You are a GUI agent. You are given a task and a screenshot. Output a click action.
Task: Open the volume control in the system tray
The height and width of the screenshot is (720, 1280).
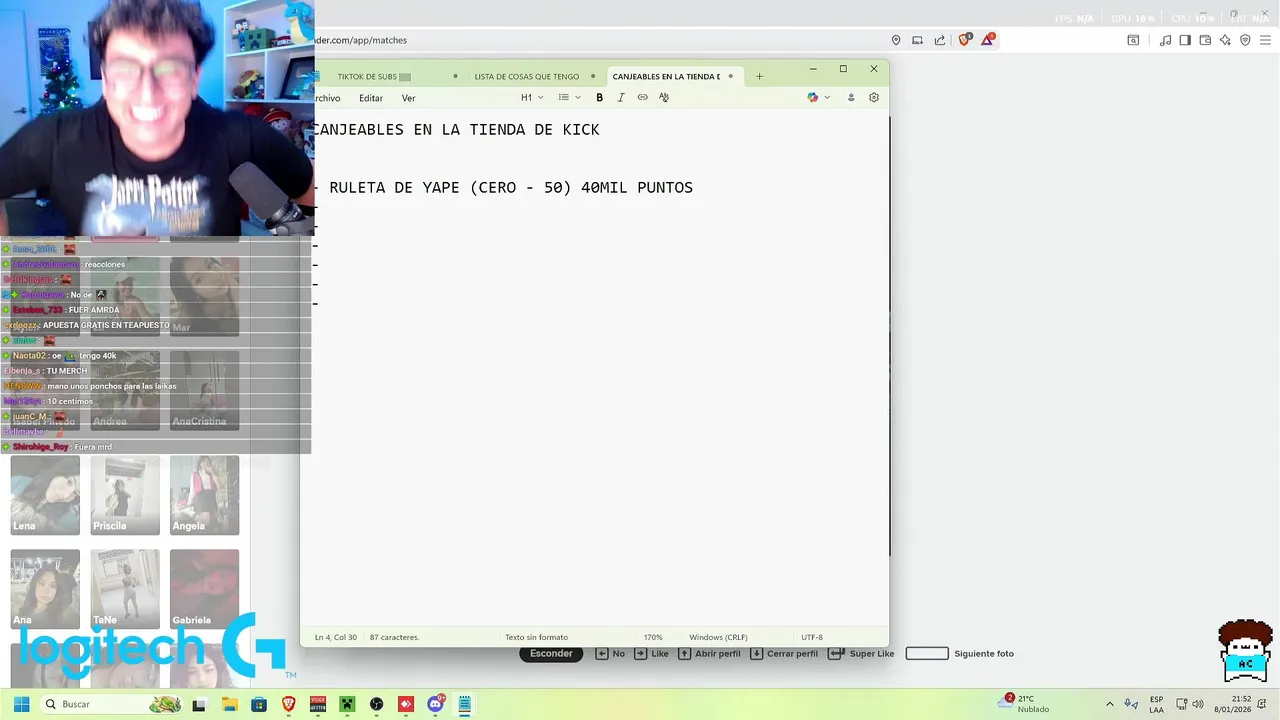point(1198,704)
